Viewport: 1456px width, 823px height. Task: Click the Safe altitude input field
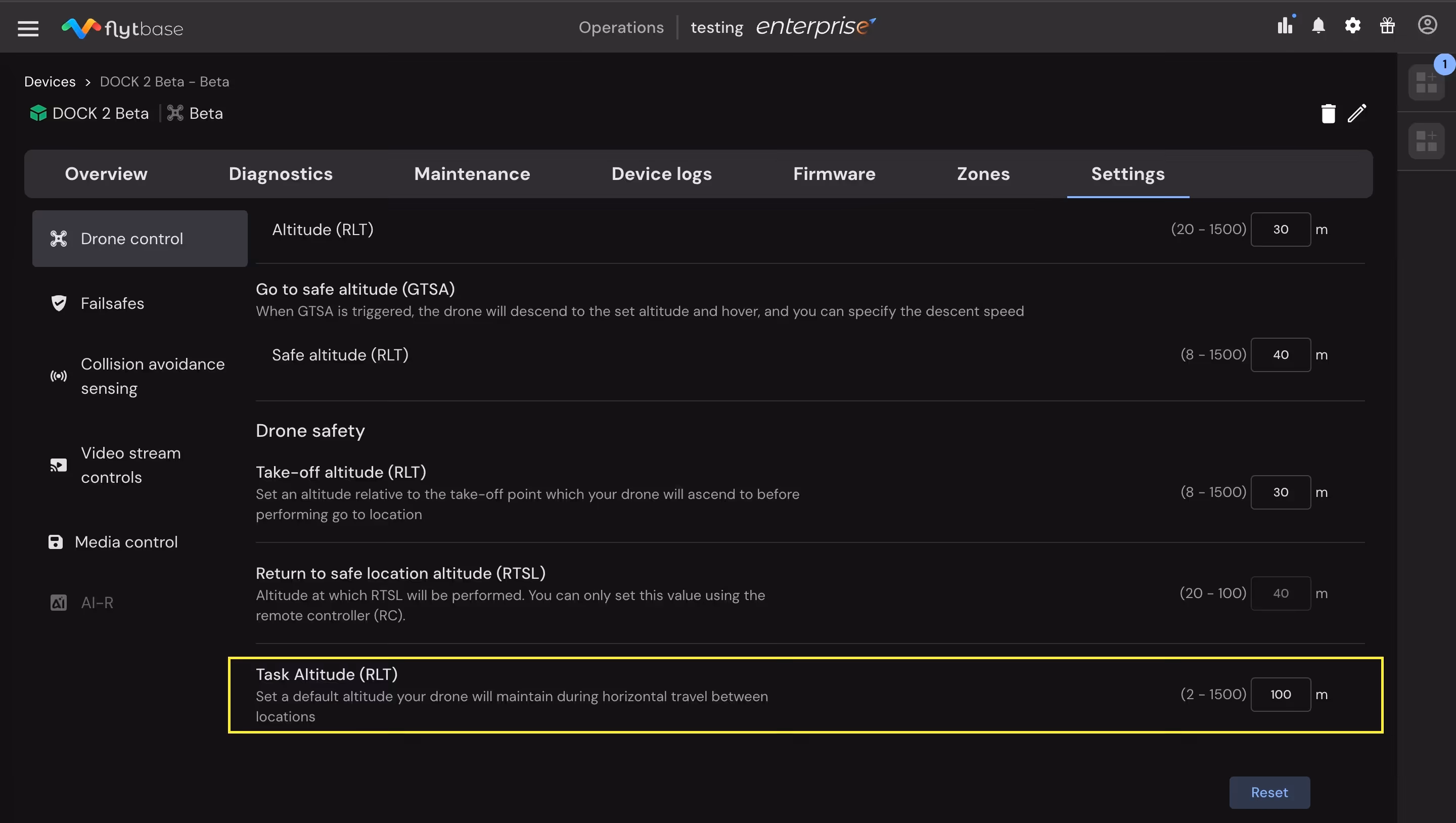(1280, 355)
